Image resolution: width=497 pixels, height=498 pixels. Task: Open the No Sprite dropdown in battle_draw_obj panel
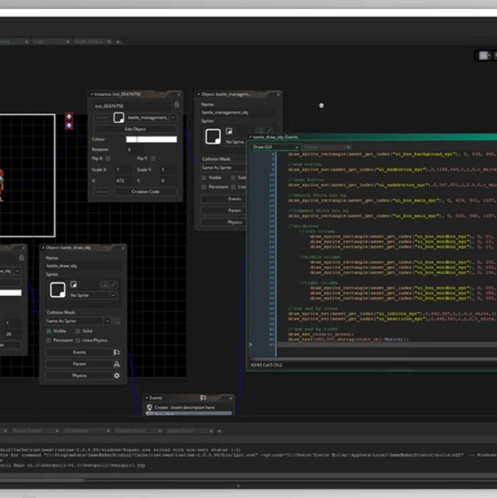(x=113, y=295)
